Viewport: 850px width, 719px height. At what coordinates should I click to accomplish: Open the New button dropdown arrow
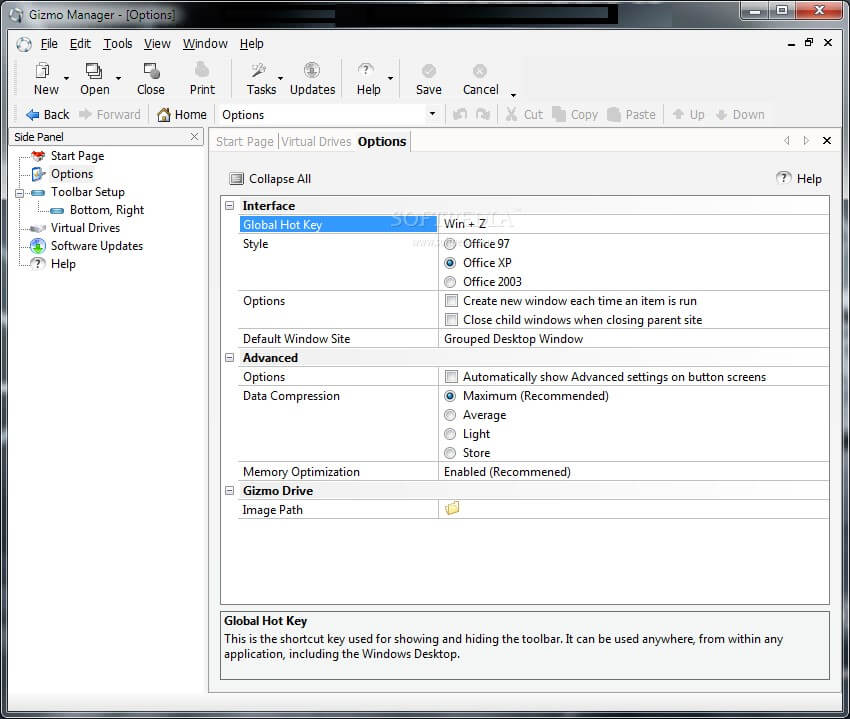pos(66,78)
